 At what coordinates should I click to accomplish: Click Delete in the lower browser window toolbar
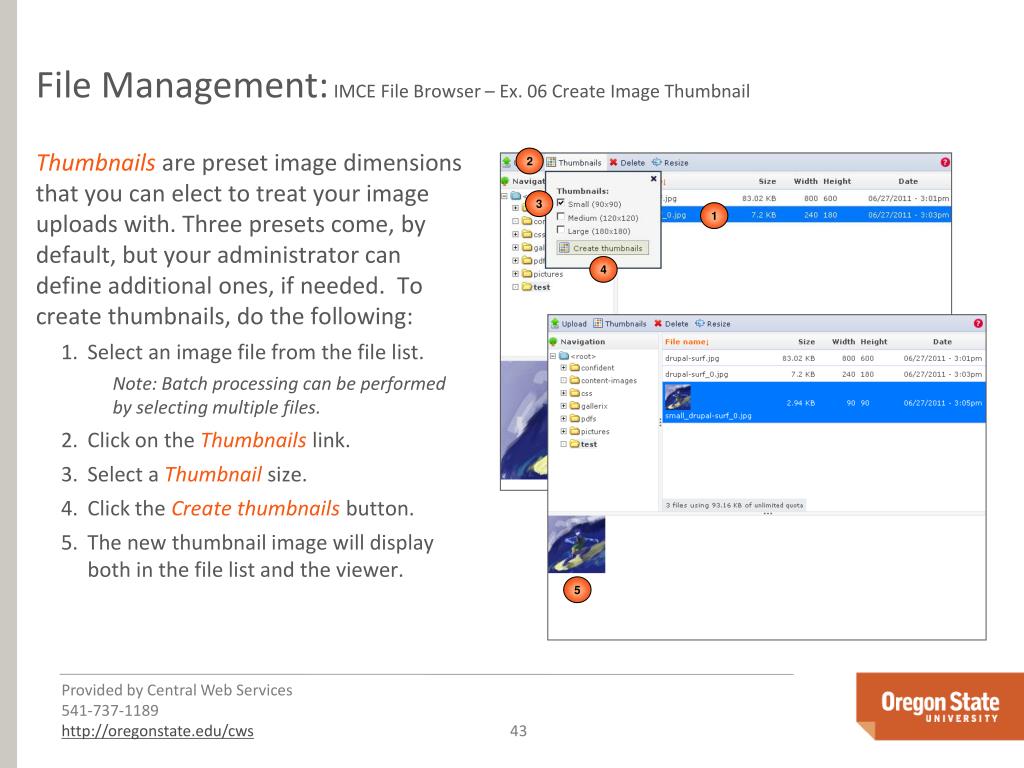(x=671, y=323)
